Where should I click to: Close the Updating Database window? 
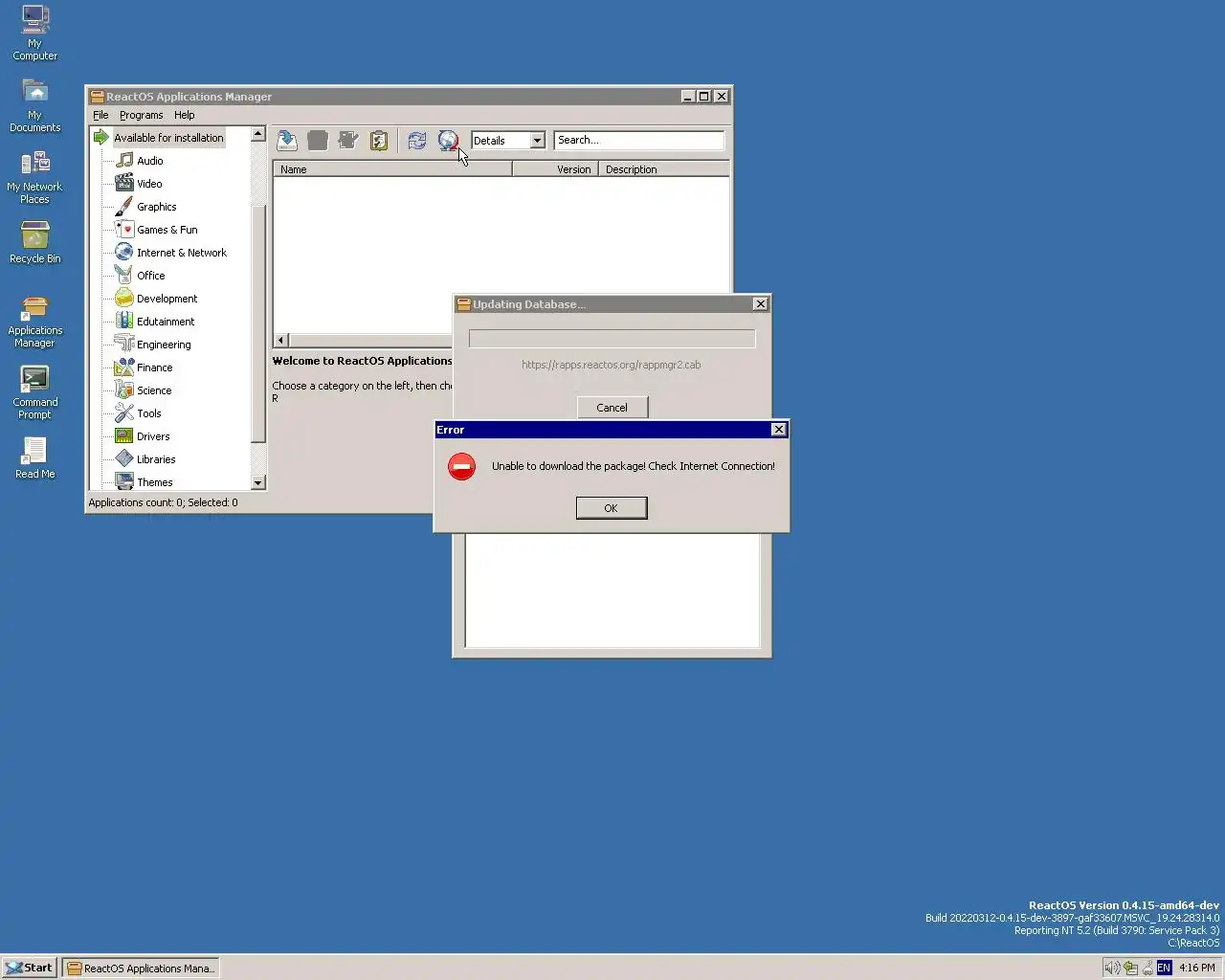[761, 304]
